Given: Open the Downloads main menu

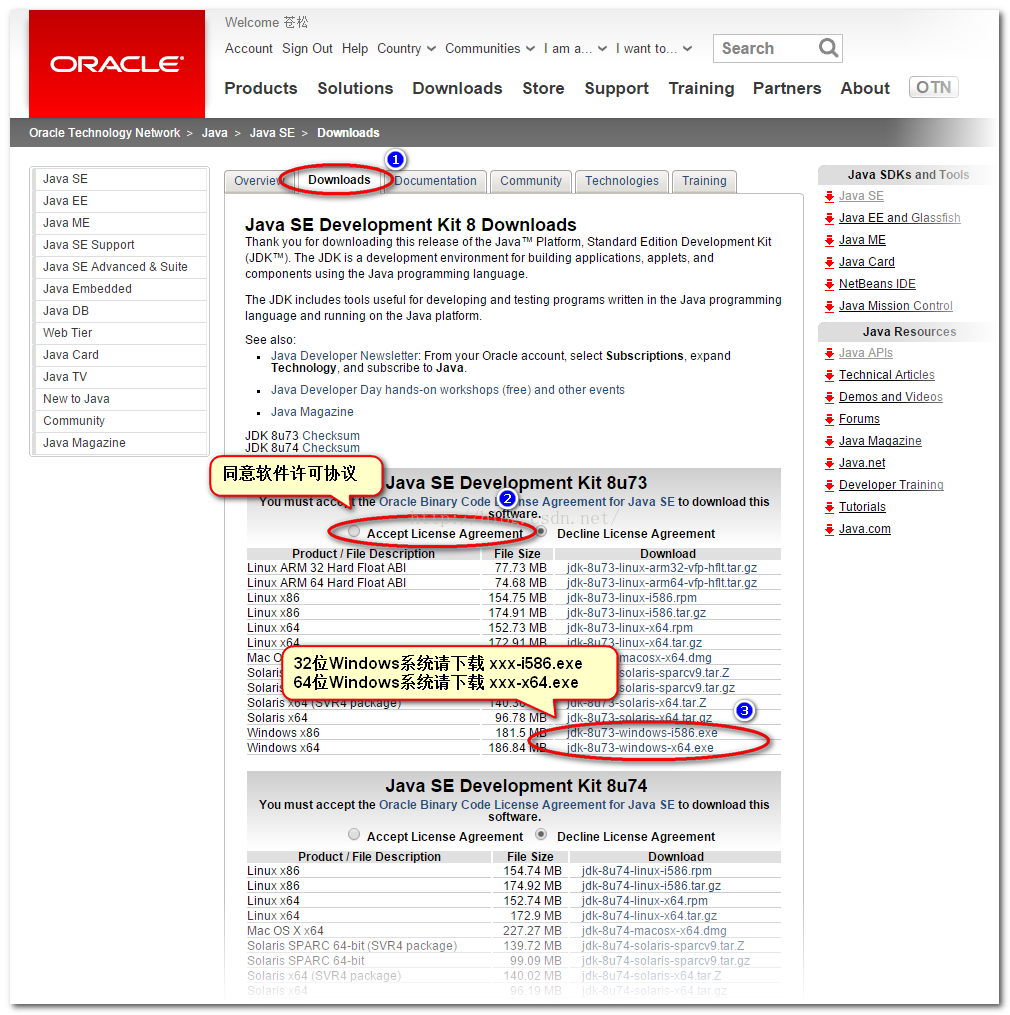Looking at the screenshot, I should [457, 88].
